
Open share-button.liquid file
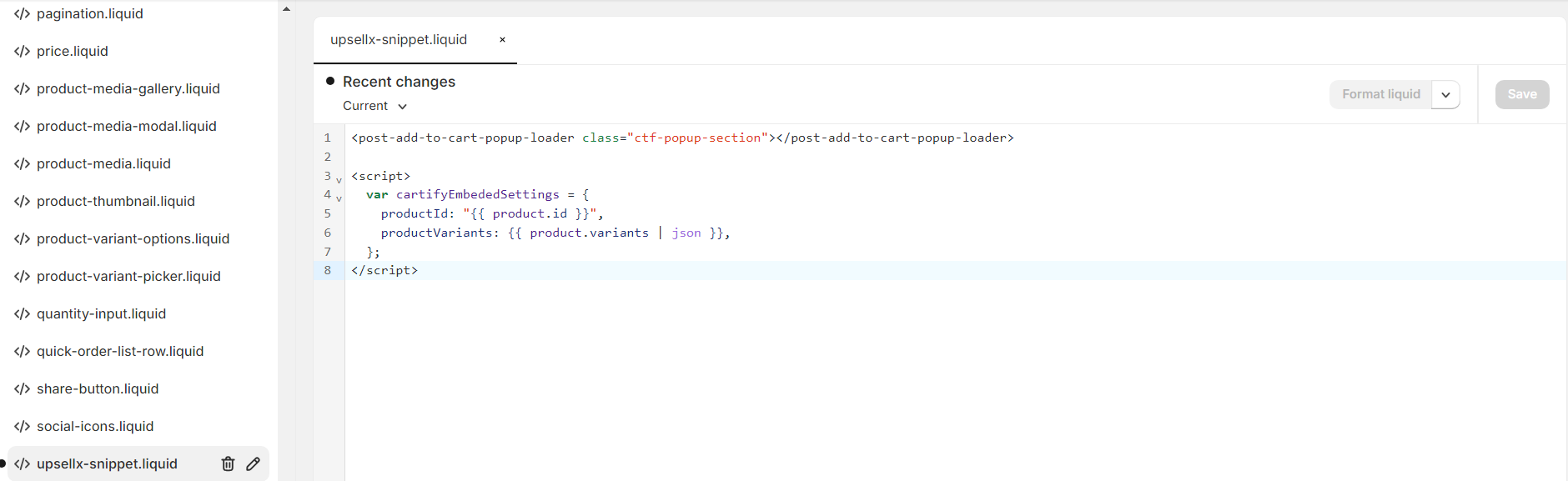tap(98, 388)
